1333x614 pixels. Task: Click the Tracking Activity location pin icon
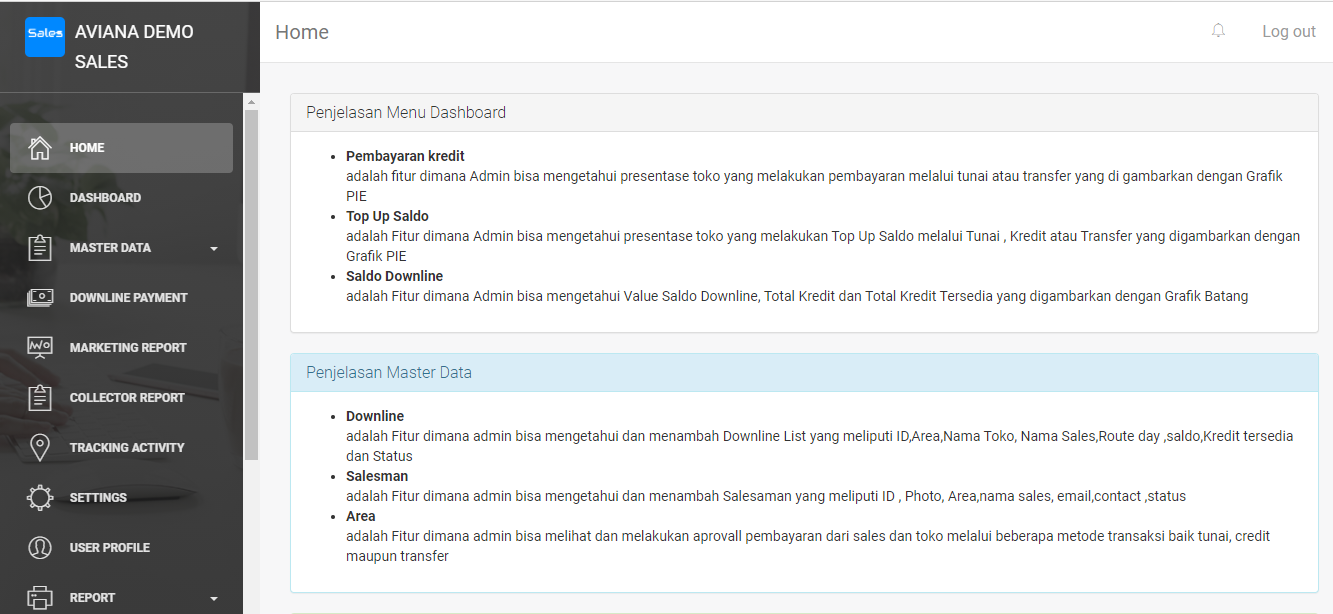(x=40, y=448)
